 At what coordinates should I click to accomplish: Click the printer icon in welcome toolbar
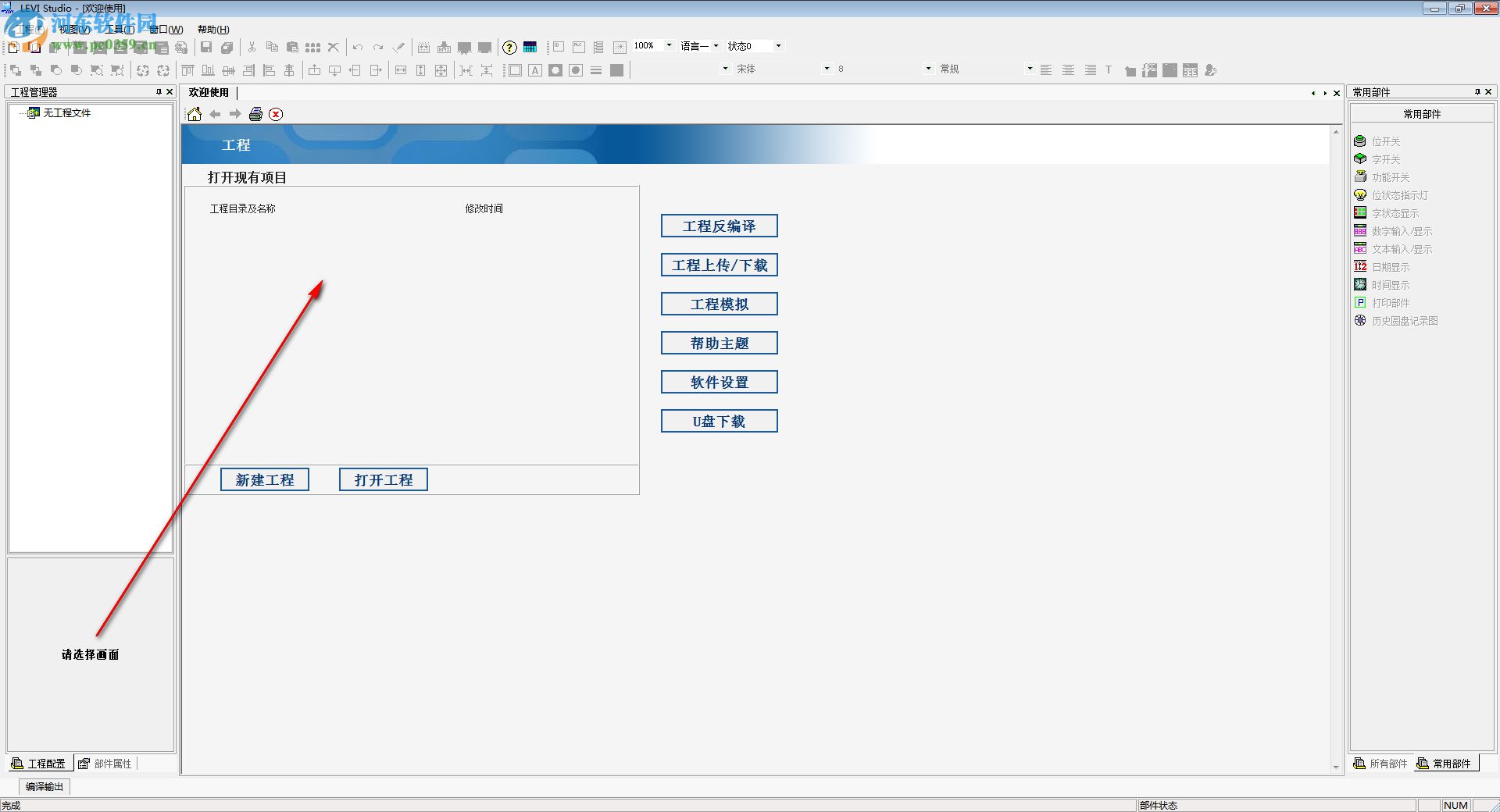[255, 114]
